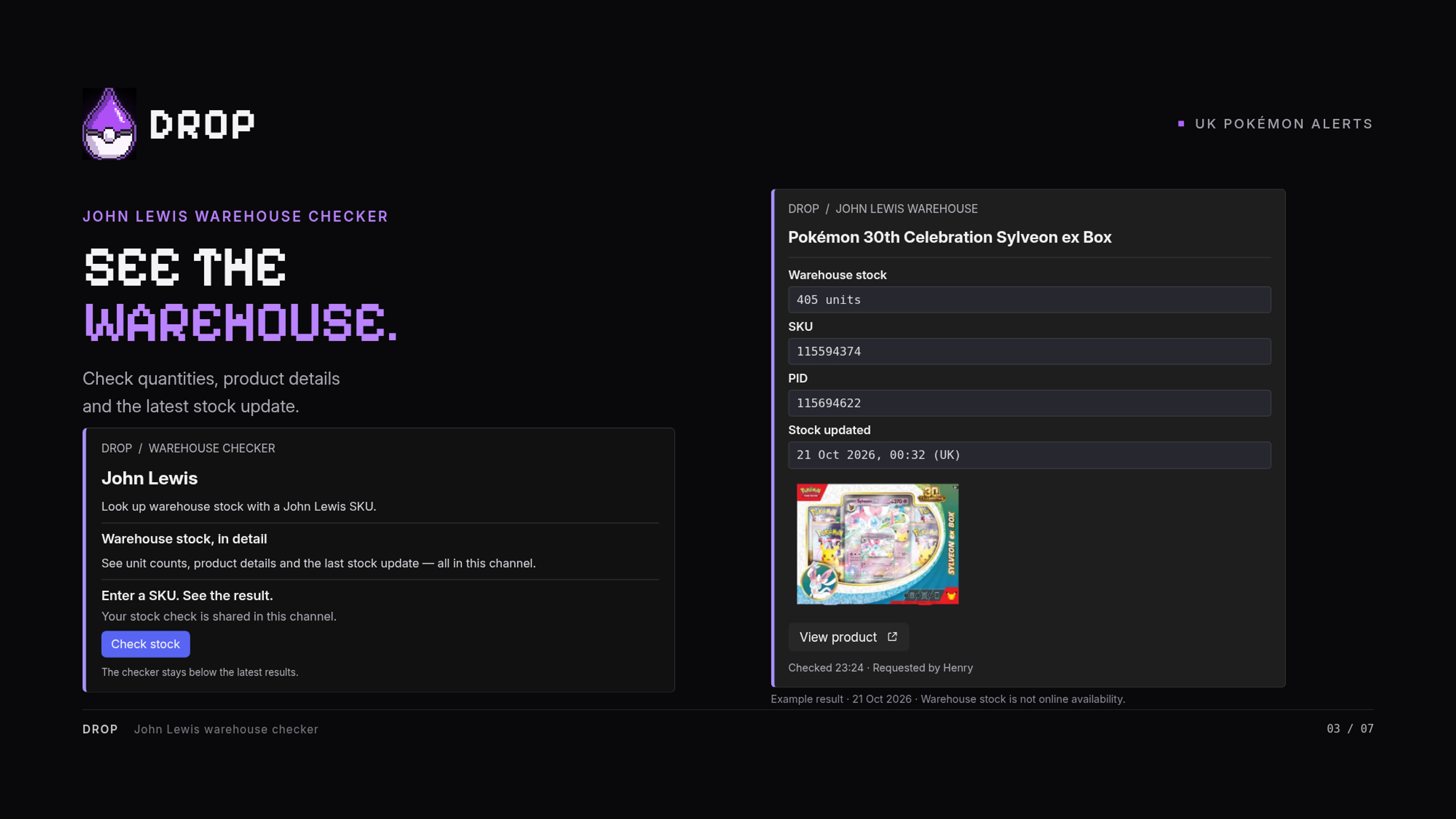
Task: Click the DROP / JOHN LEWIS WAREHOUSE breadcrumb
Action: tap(883, 209)
